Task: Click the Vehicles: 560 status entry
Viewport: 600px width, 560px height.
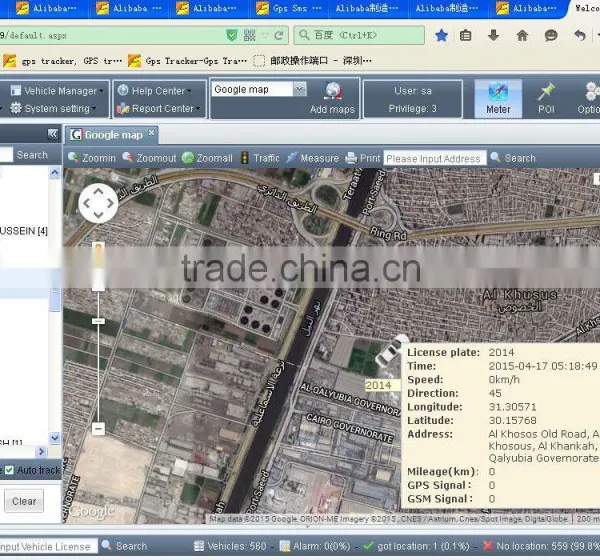Action: point(230,546)
